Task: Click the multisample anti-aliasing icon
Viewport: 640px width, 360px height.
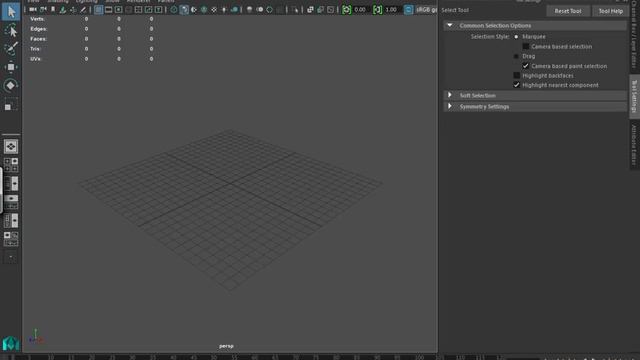Action: 270,9
